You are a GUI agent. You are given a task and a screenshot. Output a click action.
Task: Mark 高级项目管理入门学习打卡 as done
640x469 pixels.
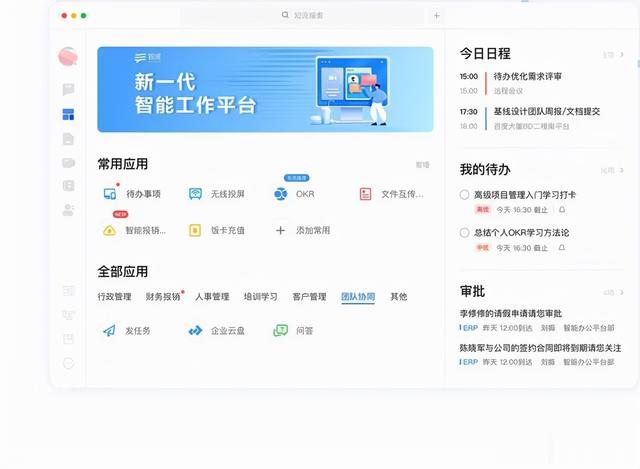click(464, 195)
